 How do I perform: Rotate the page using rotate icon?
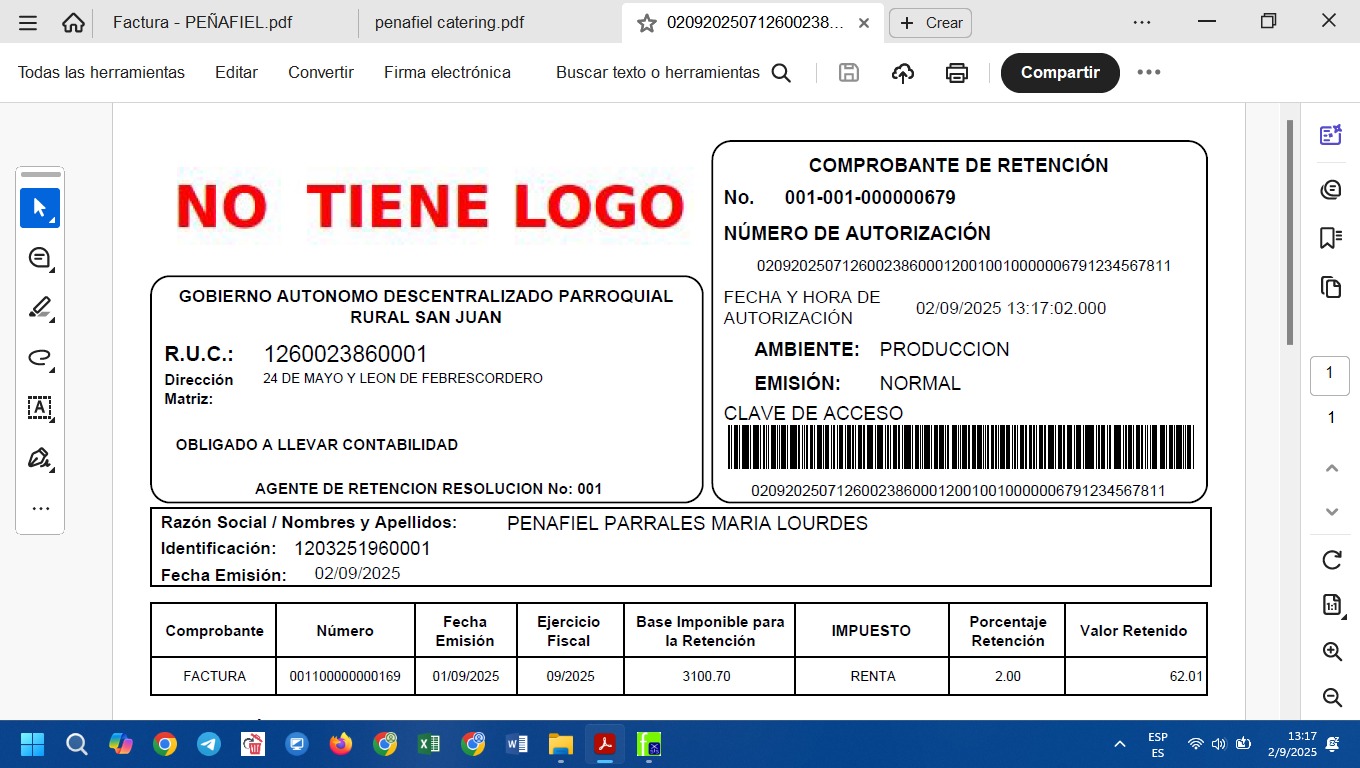[x=1331, y=560]
